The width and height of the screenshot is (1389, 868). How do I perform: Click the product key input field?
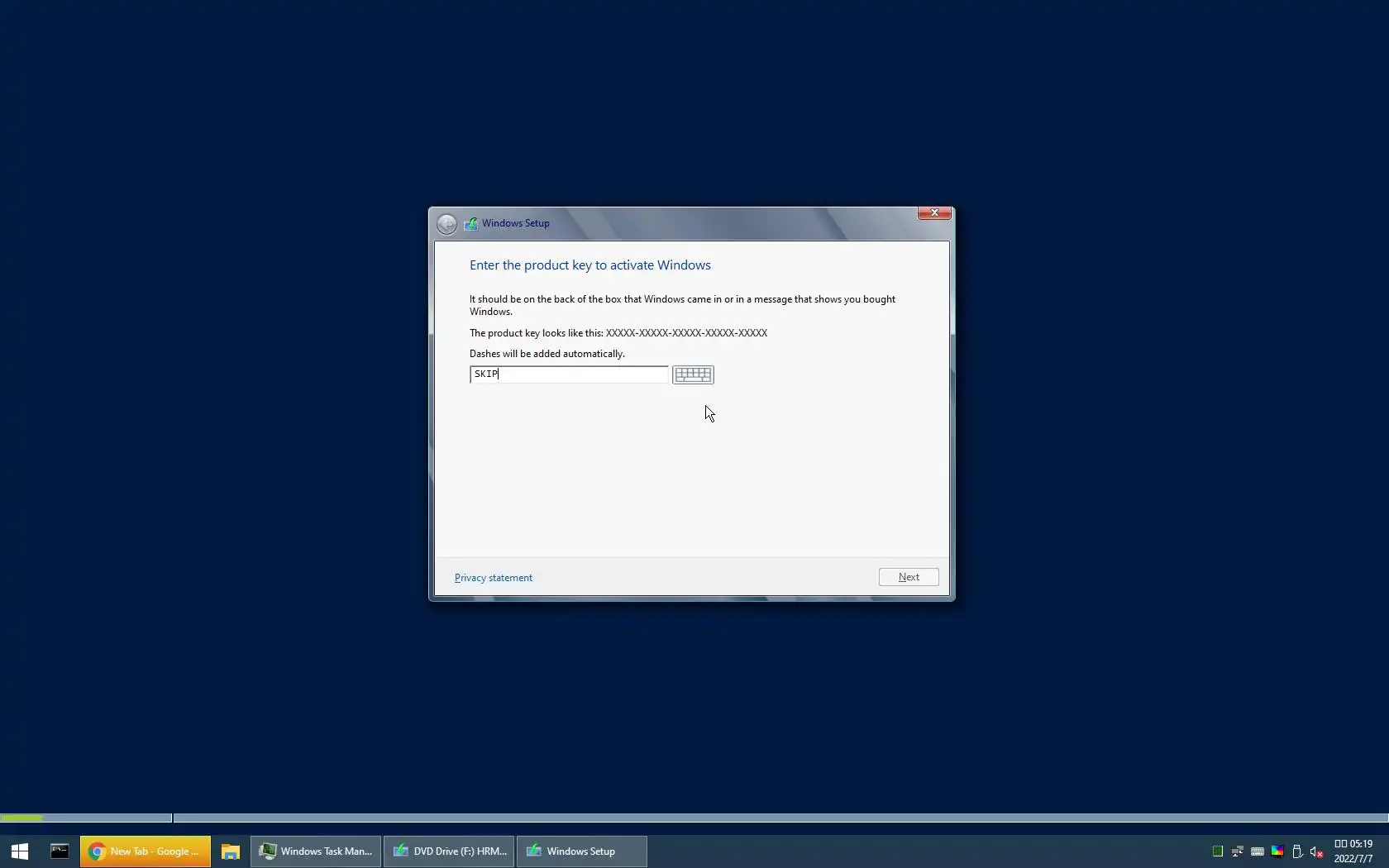(569, 374)
